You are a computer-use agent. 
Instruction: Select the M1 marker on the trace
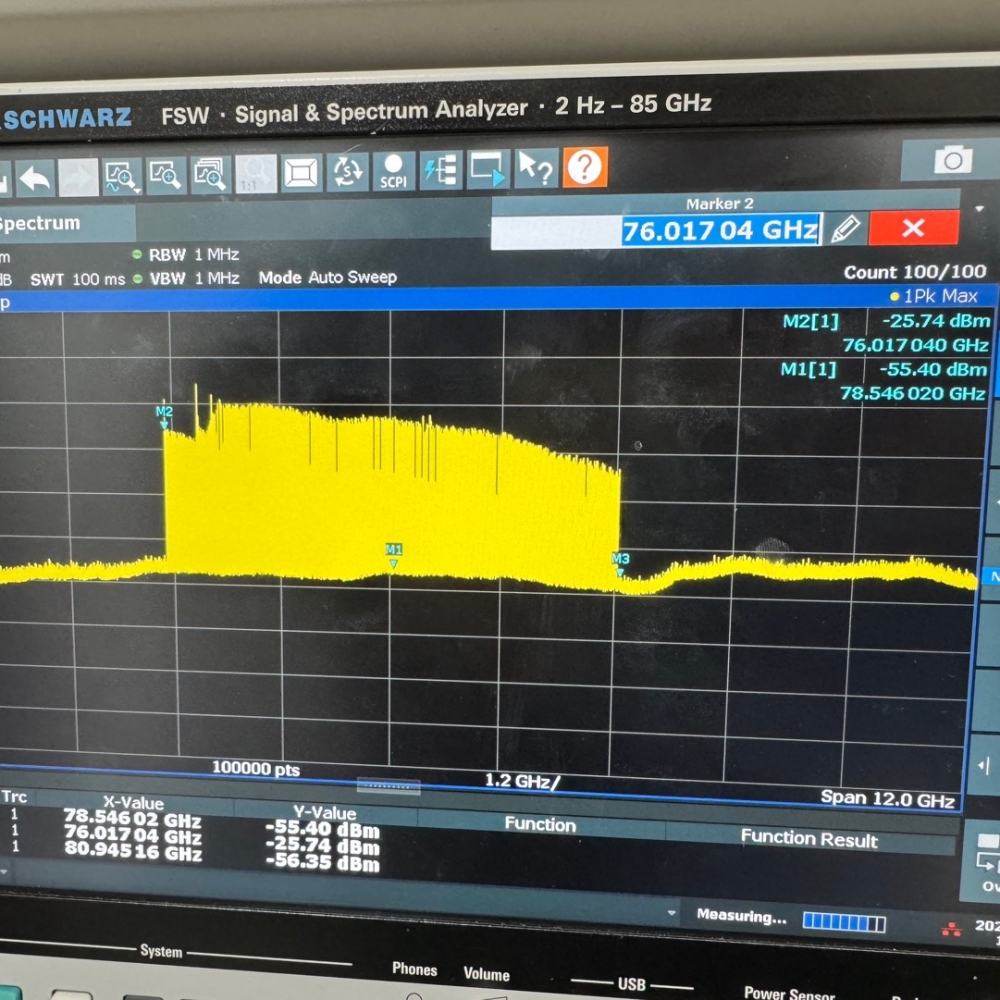[393, 555]
